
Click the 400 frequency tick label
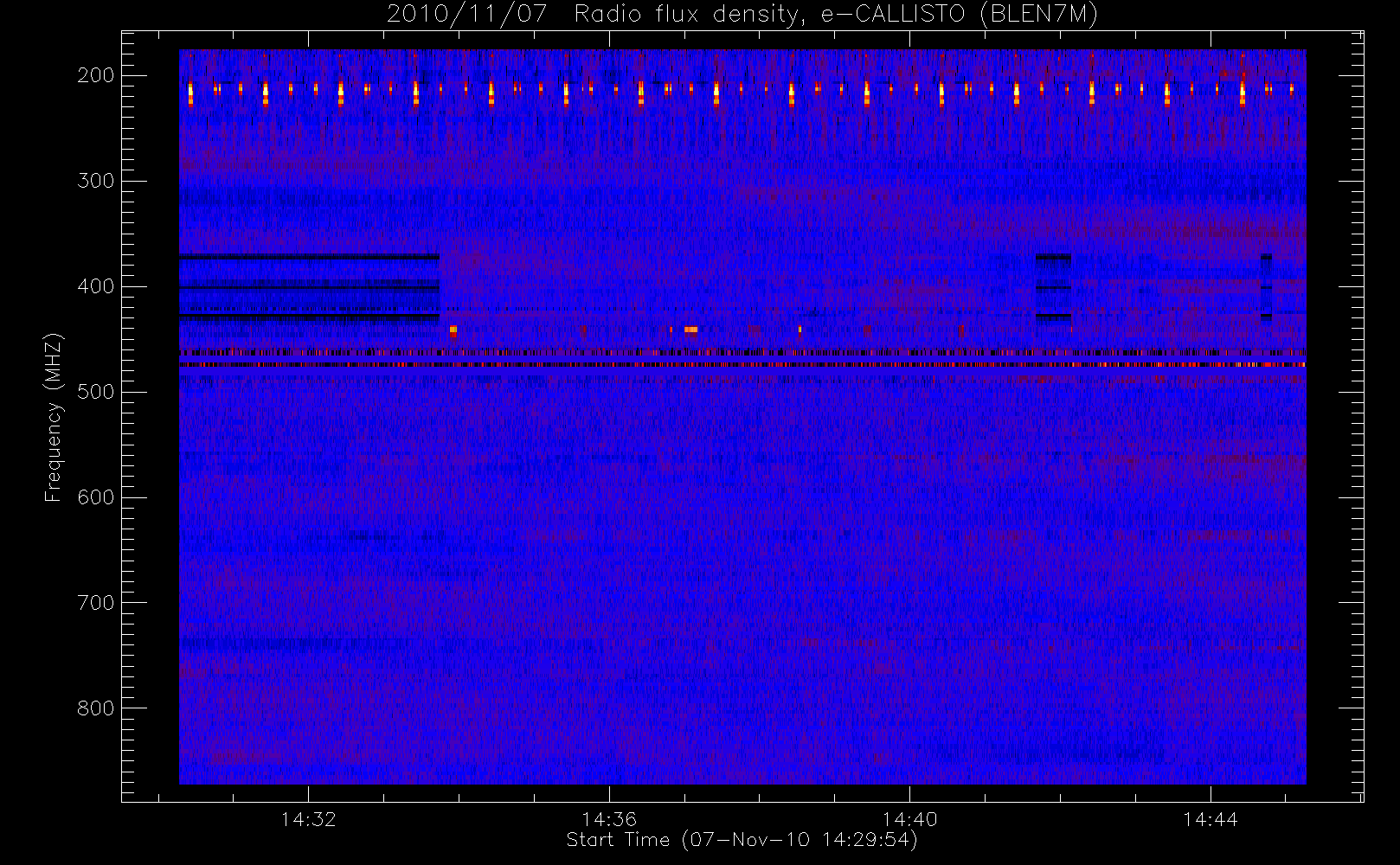click(96, 286)
